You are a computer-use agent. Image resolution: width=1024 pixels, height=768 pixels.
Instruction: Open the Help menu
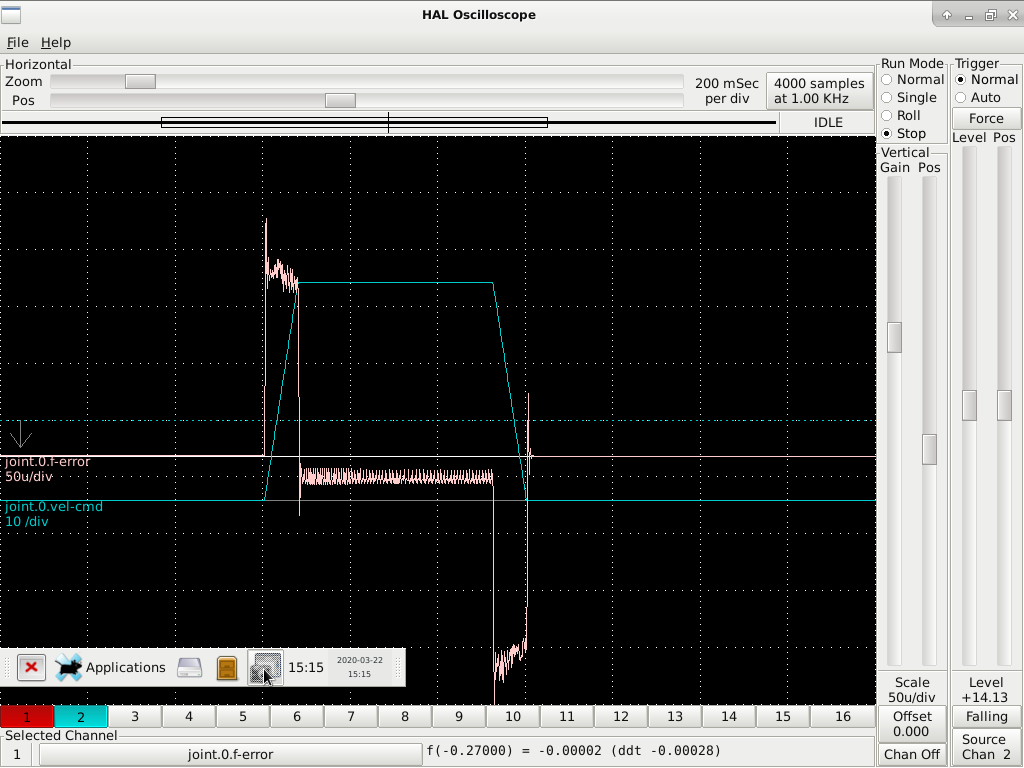[56, 43]
